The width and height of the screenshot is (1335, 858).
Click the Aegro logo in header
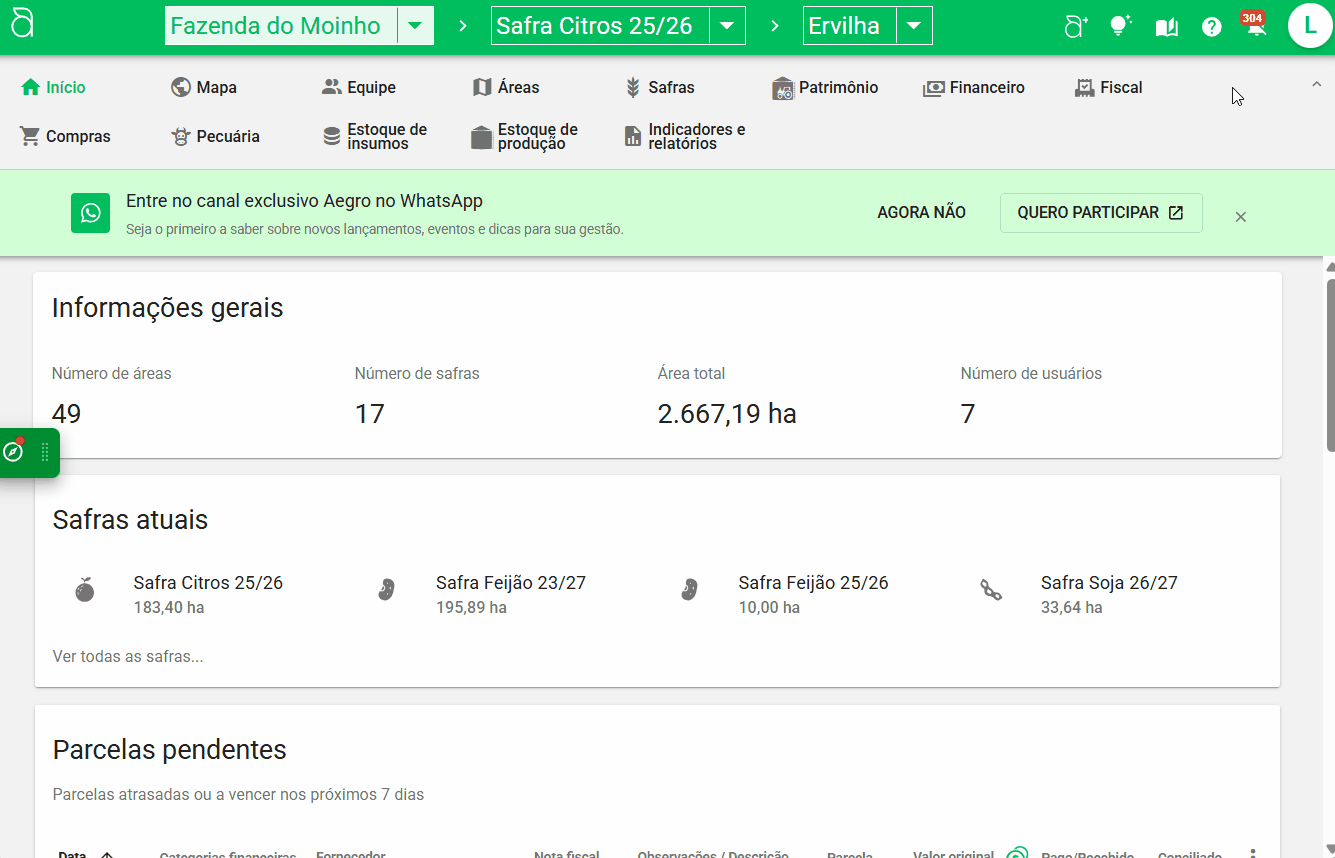pos(22,25)
